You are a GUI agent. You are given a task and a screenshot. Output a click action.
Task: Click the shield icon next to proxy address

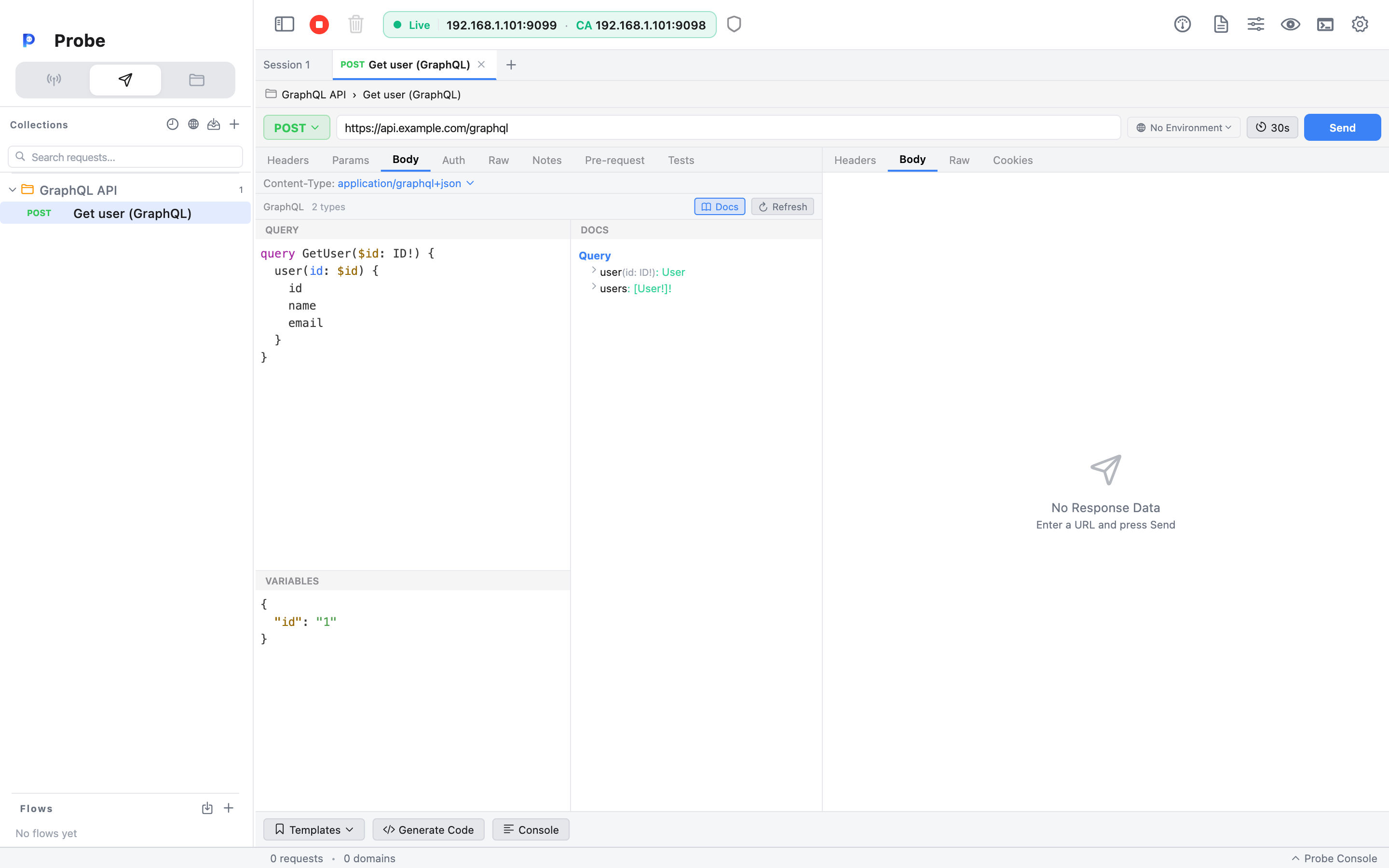click(734, 24)
